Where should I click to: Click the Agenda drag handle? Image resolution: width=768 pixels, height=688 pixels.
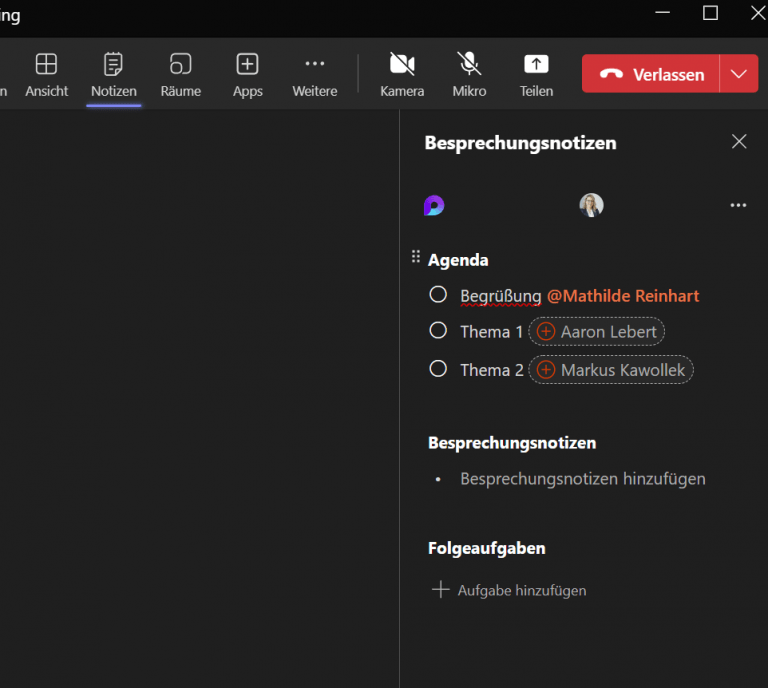(416, 256)
